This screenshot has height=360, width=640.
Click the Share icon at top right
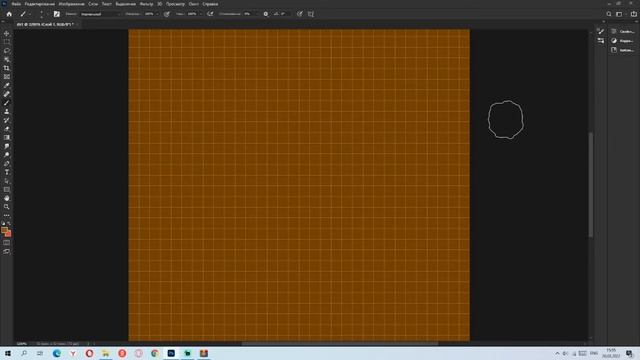coord(633,14)
